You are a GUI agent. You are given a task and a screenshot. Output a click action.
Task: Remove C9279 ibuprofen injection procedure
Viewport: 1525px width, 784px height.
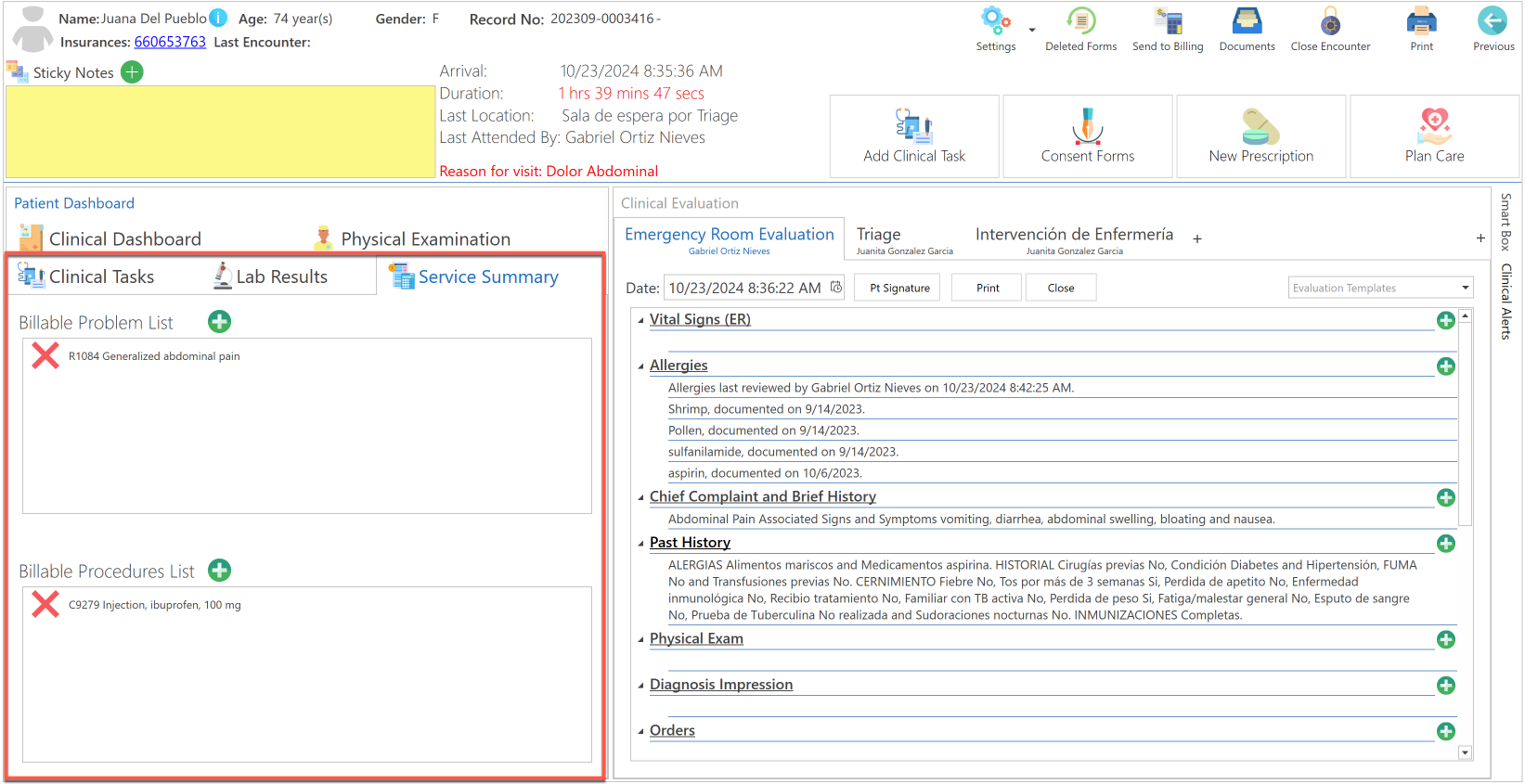[45, 604]
